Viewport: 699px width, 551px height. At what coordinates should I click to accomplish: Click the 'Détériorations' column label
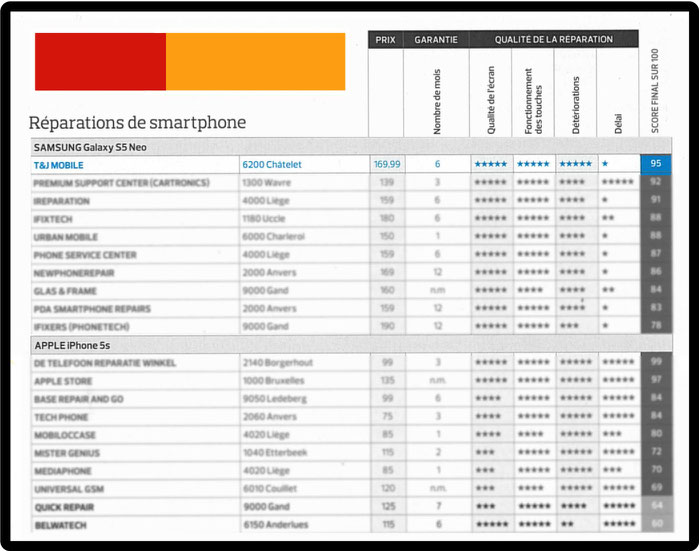click(576, 105)
